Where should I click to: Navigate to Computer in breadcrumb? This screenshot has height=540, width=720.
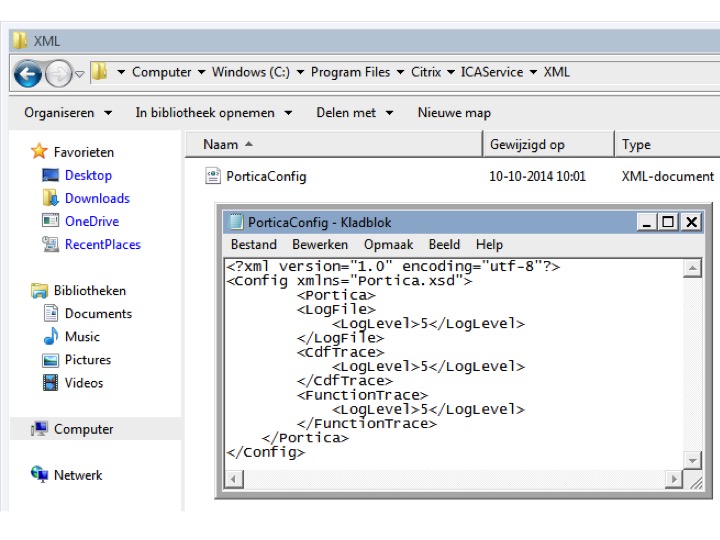[x=161, y=72]
